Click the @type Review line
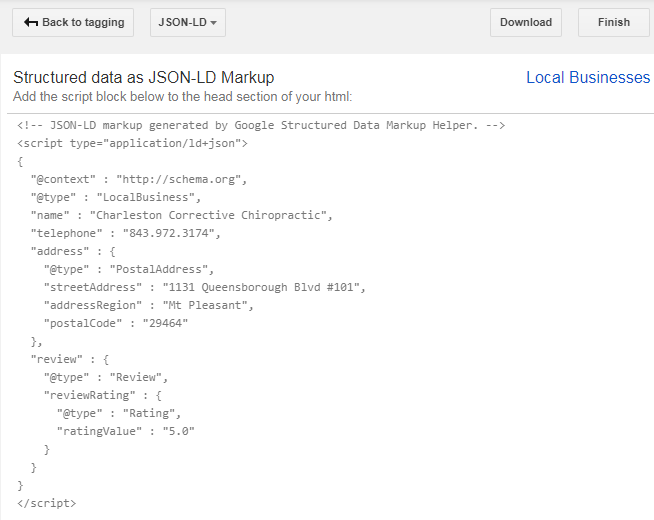This screenshot has height=520, width=654. (x=106, y=377)
